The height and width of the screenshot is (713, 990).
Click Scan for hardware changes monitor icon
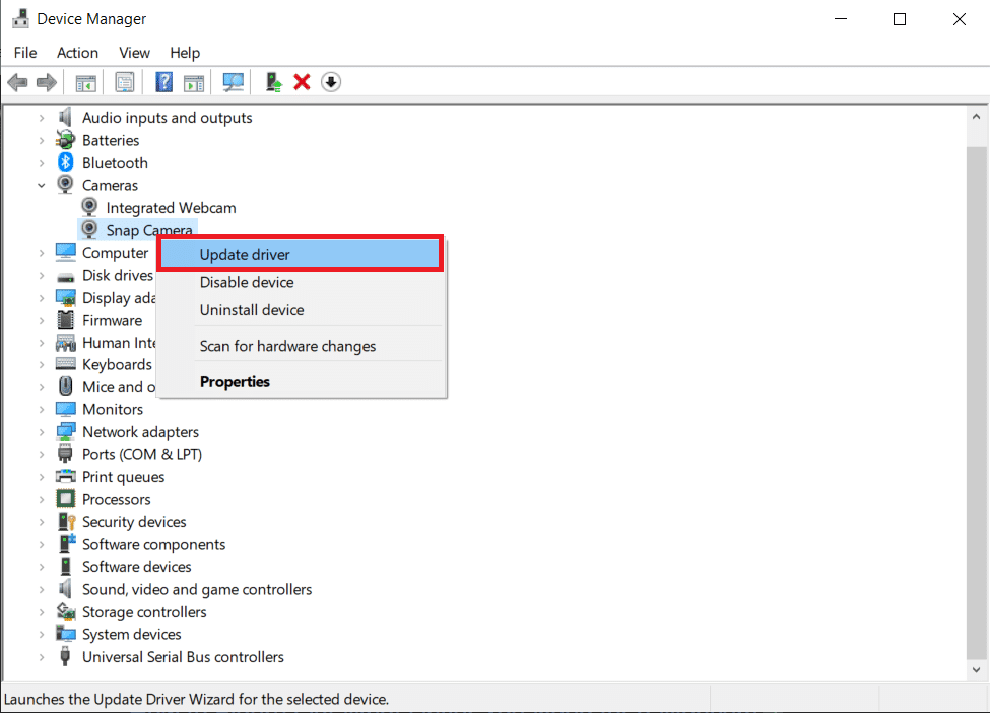pos(233,82)
